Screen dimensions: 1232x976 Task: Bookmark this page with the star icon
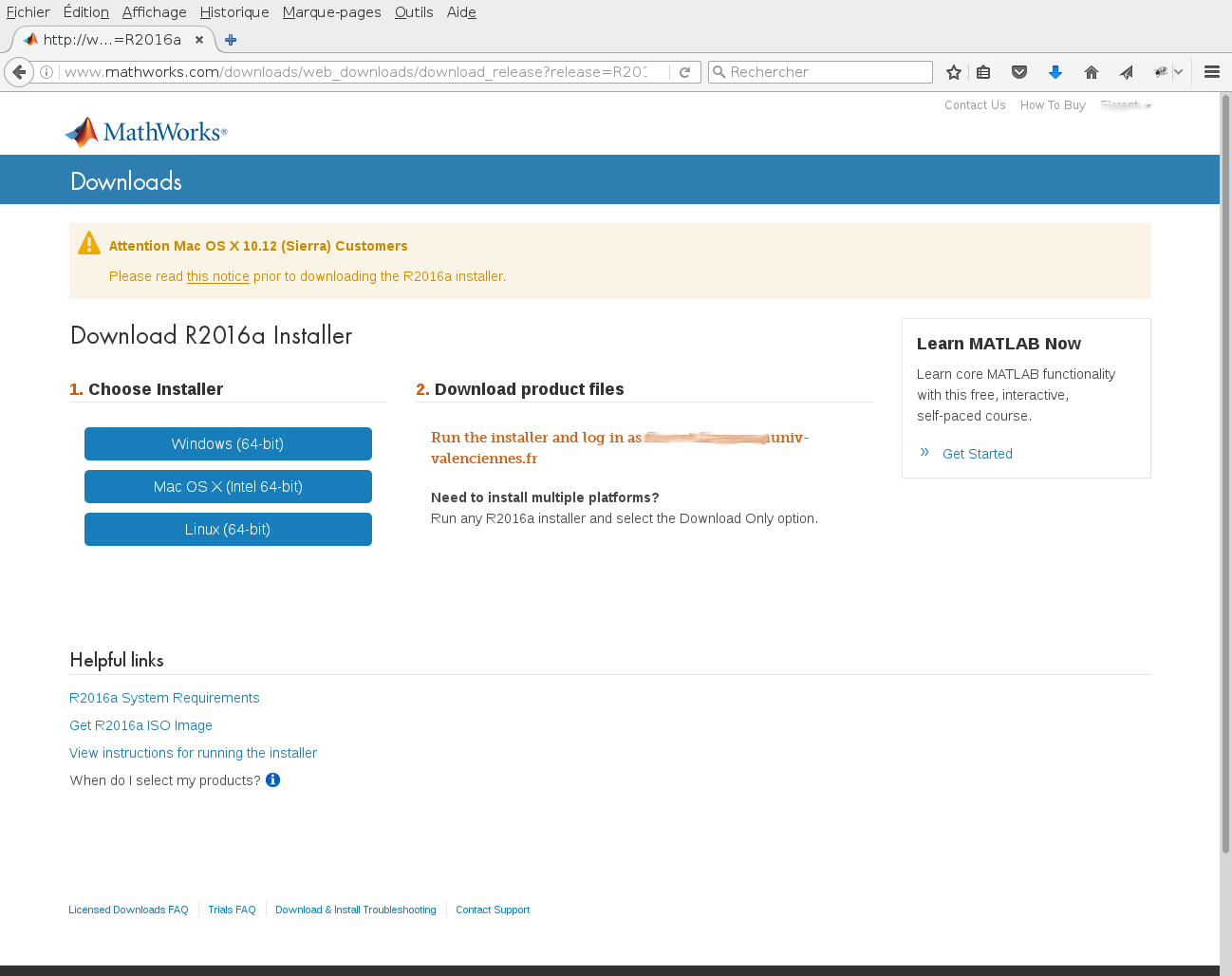(x=954, y=72)
